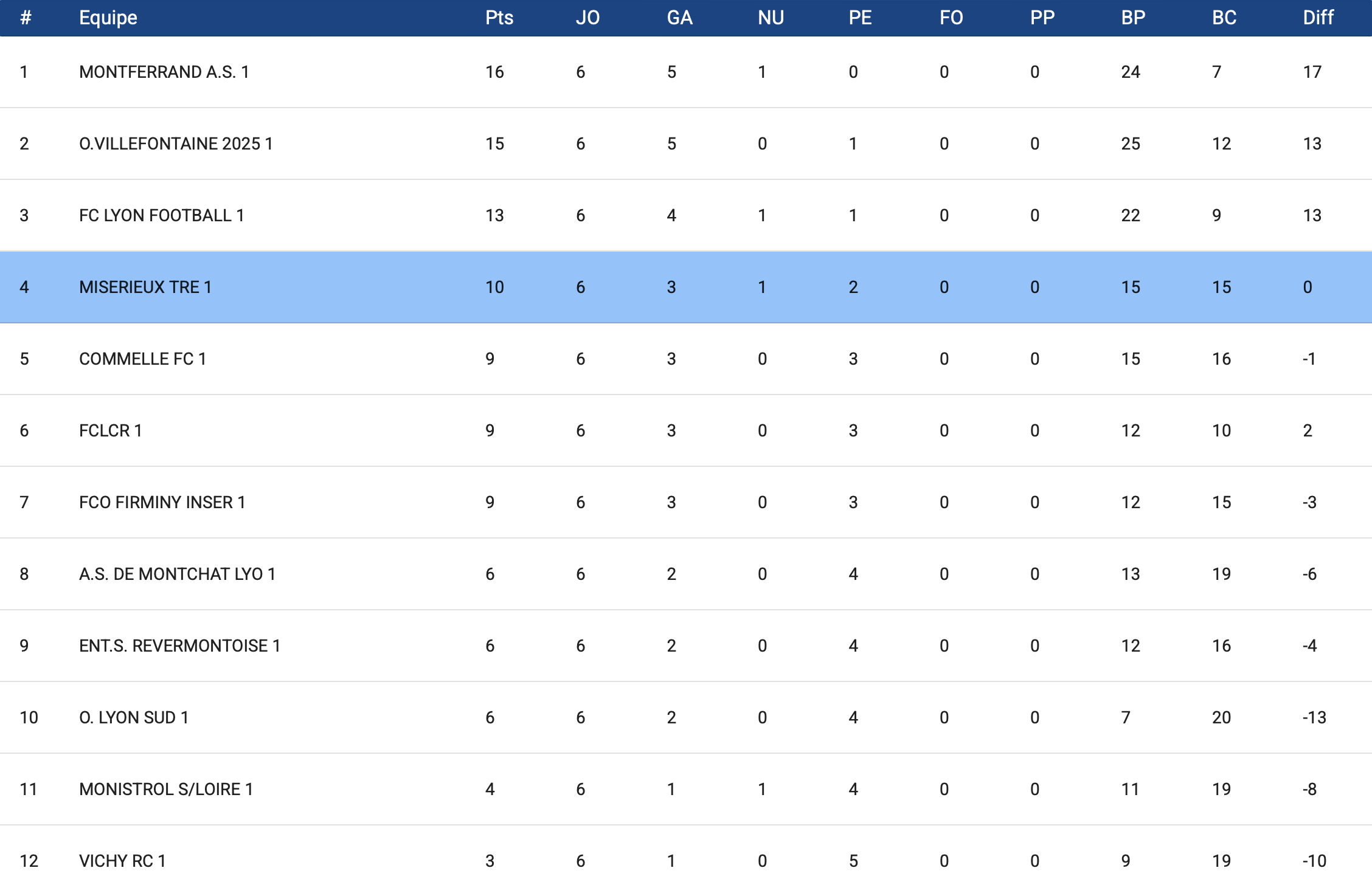Open the FCLCR 1 team entry
The height and width of the screenshot is (896, 1372).
111,431
